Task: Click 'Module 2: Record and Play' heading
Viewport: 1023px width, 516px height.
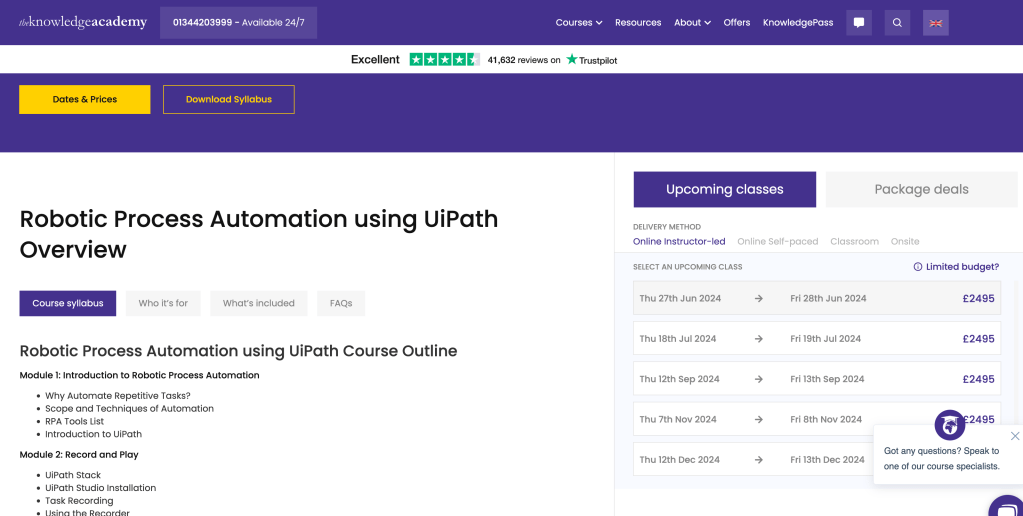Action: 79,455
